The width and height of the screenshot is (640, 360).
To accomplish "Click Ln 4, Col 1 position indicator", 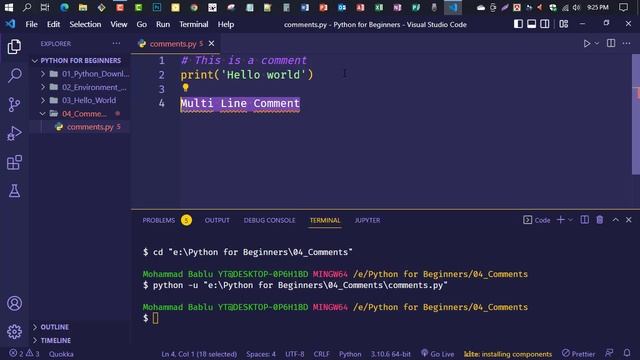I will pyautogui.click(x=199, y=353).
